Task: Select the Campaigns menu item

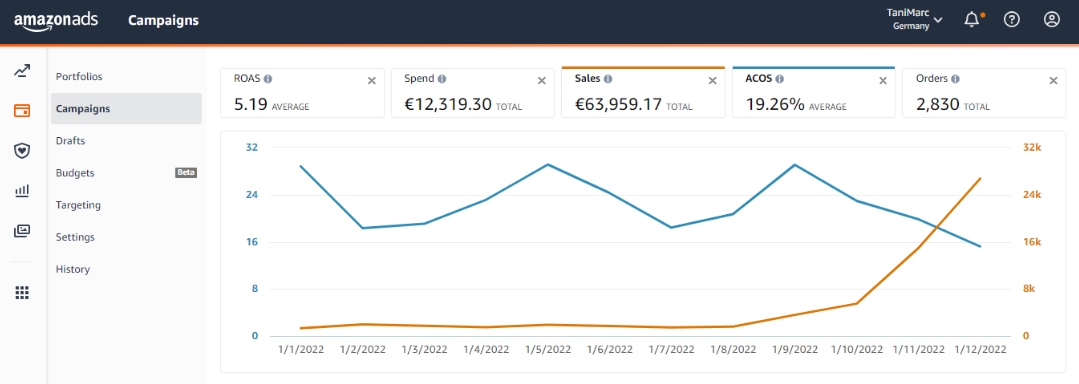Action: point(126,109)
